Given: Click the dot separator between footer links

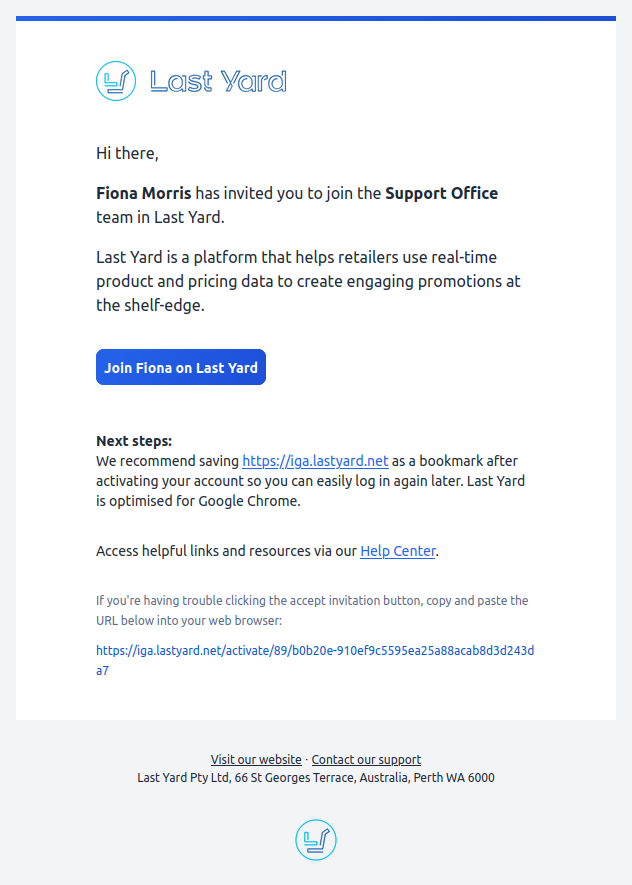Looking at the screenshot, I should tap(306, 760).
